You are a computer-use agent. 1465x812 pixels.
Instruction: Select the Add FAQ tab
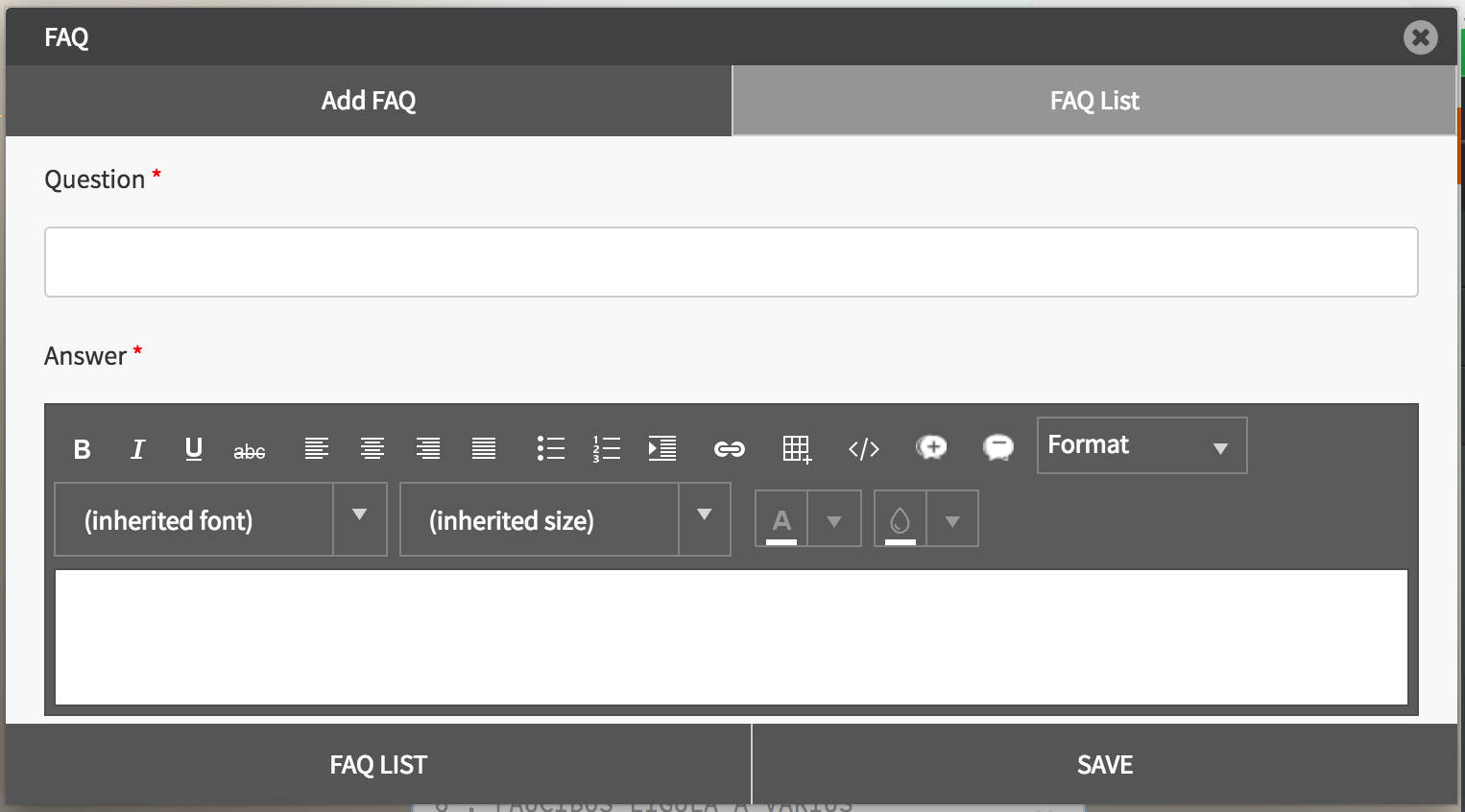point(369,101)
